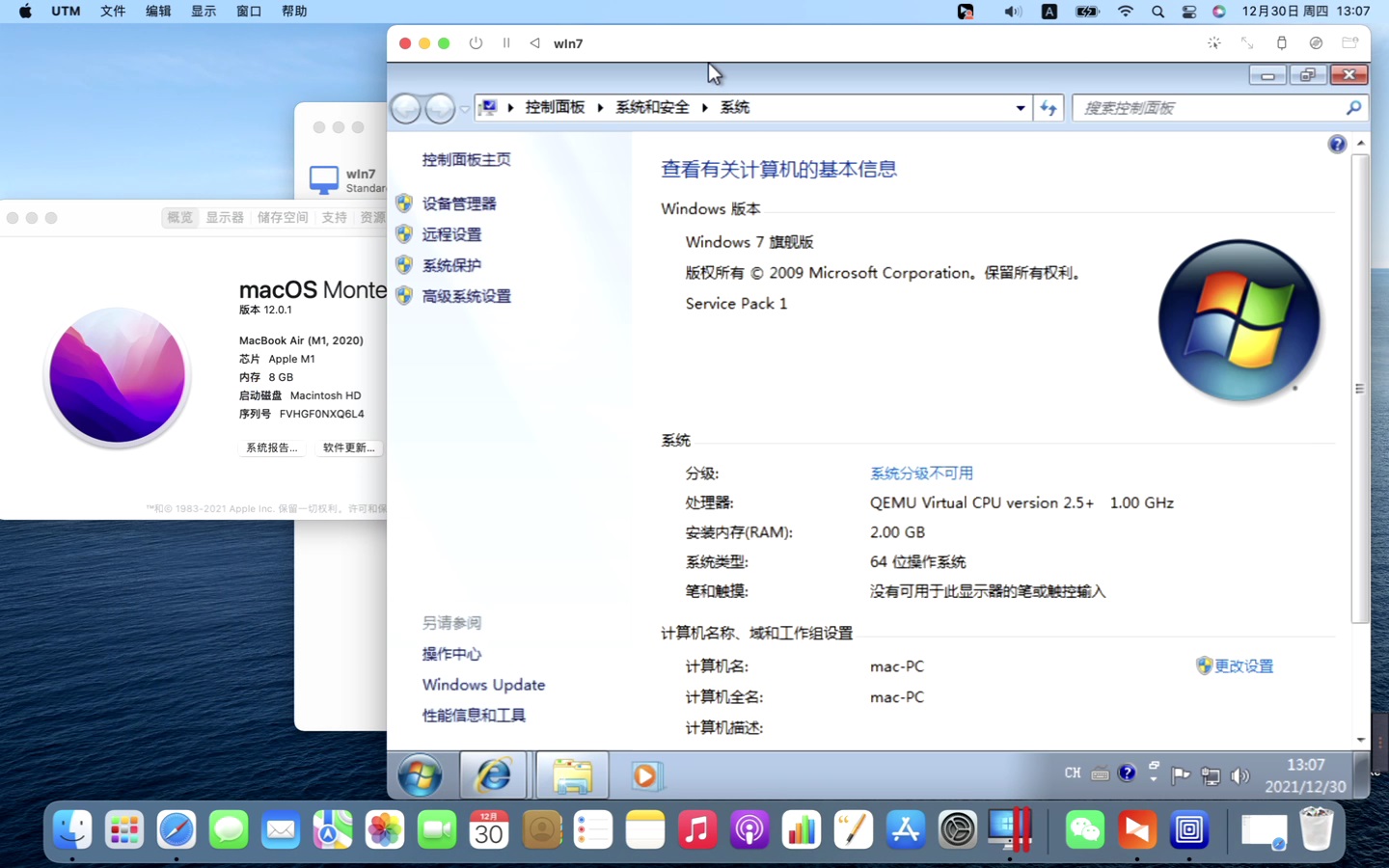Image resolution: width=1389 pixels, height=868 pixels.
Task: Expand the address bar history dropdown
Action: [x=1021, y=108]
